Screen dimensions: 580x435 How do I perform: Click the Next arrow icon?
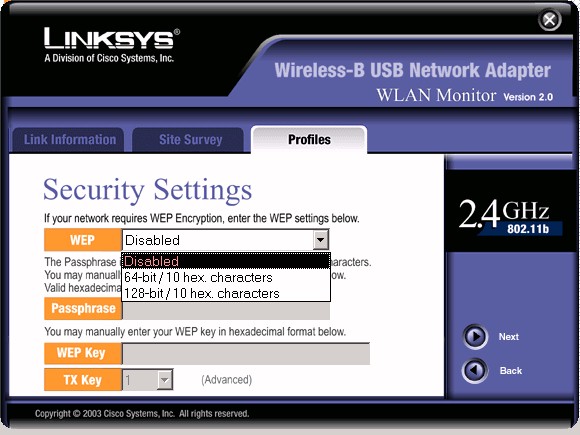[475, 337]
